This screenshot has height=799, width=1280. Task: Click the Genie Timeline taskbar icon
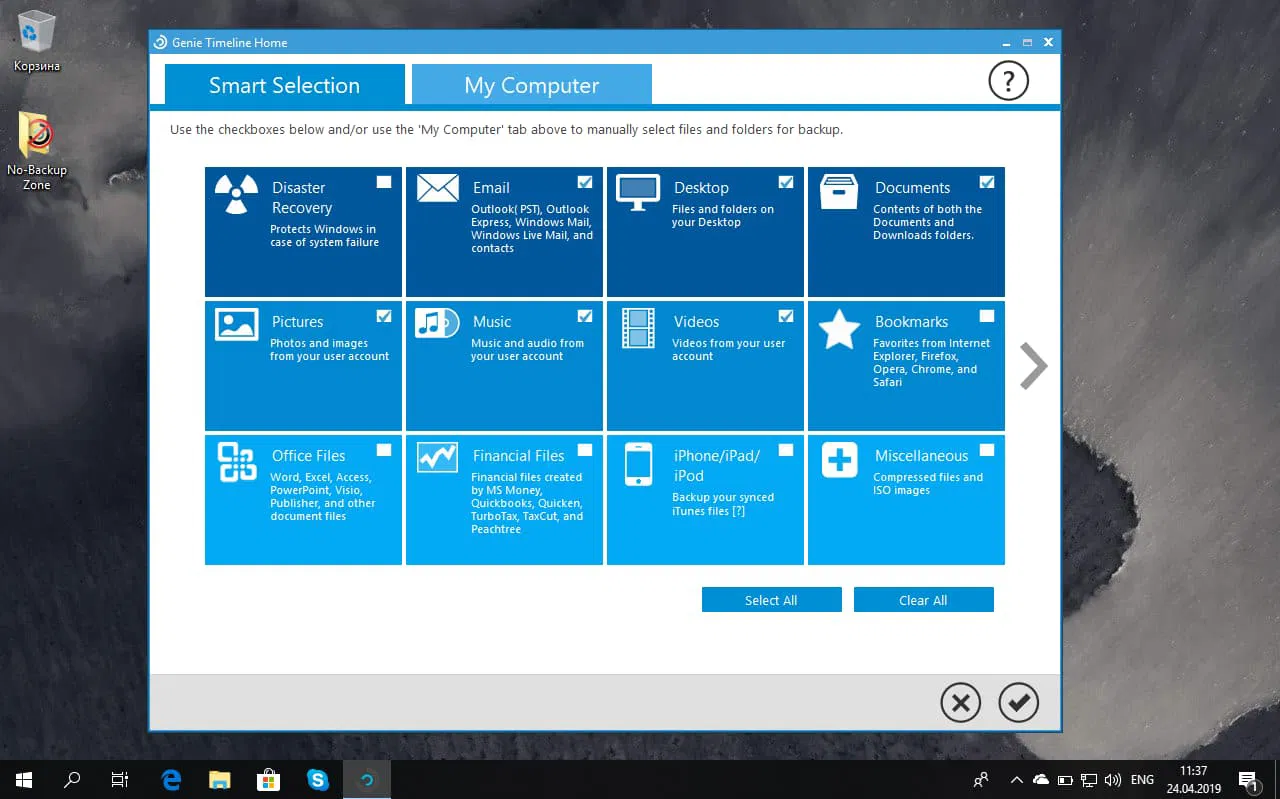367,779
